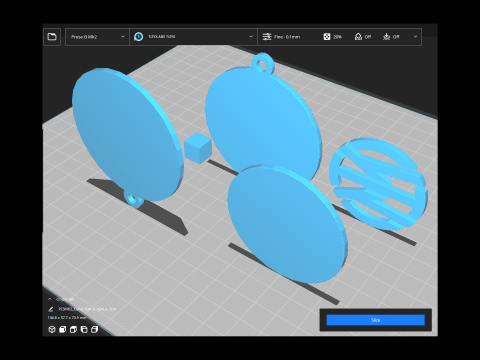Expand the object list caret
Viewport: 480px width, 360px height.
coord(50,299)
